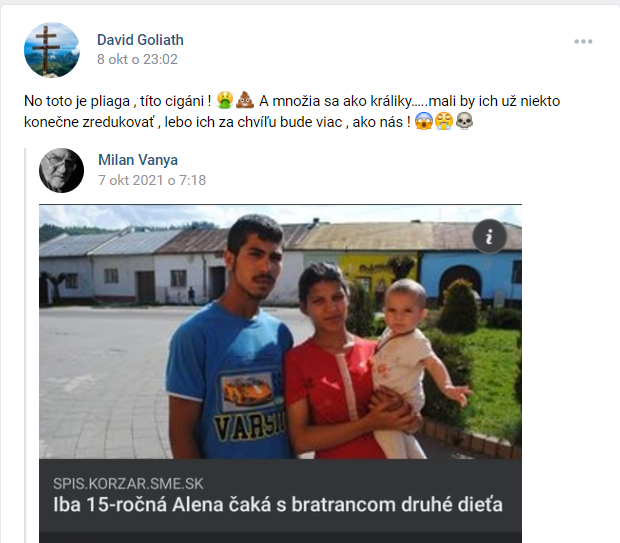Open the shared article preview photo
Screen dimensions: 620x543
(x=280, y=332)
